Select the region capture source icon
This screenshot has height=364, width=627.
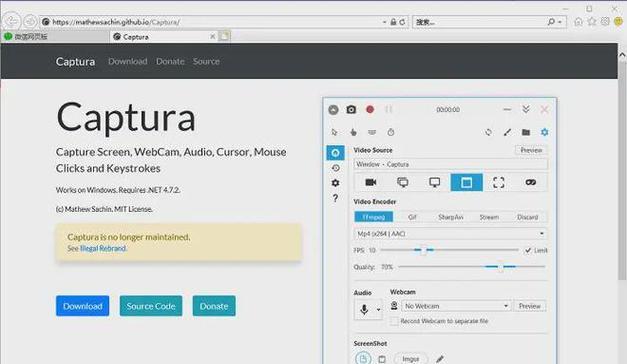[499, 182]
